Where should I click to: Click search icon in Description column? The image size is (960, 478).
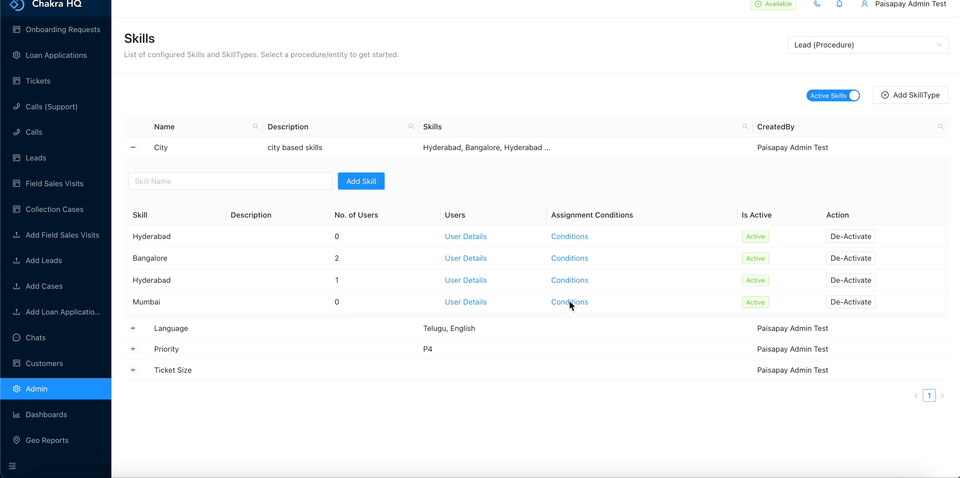[411, 127]
